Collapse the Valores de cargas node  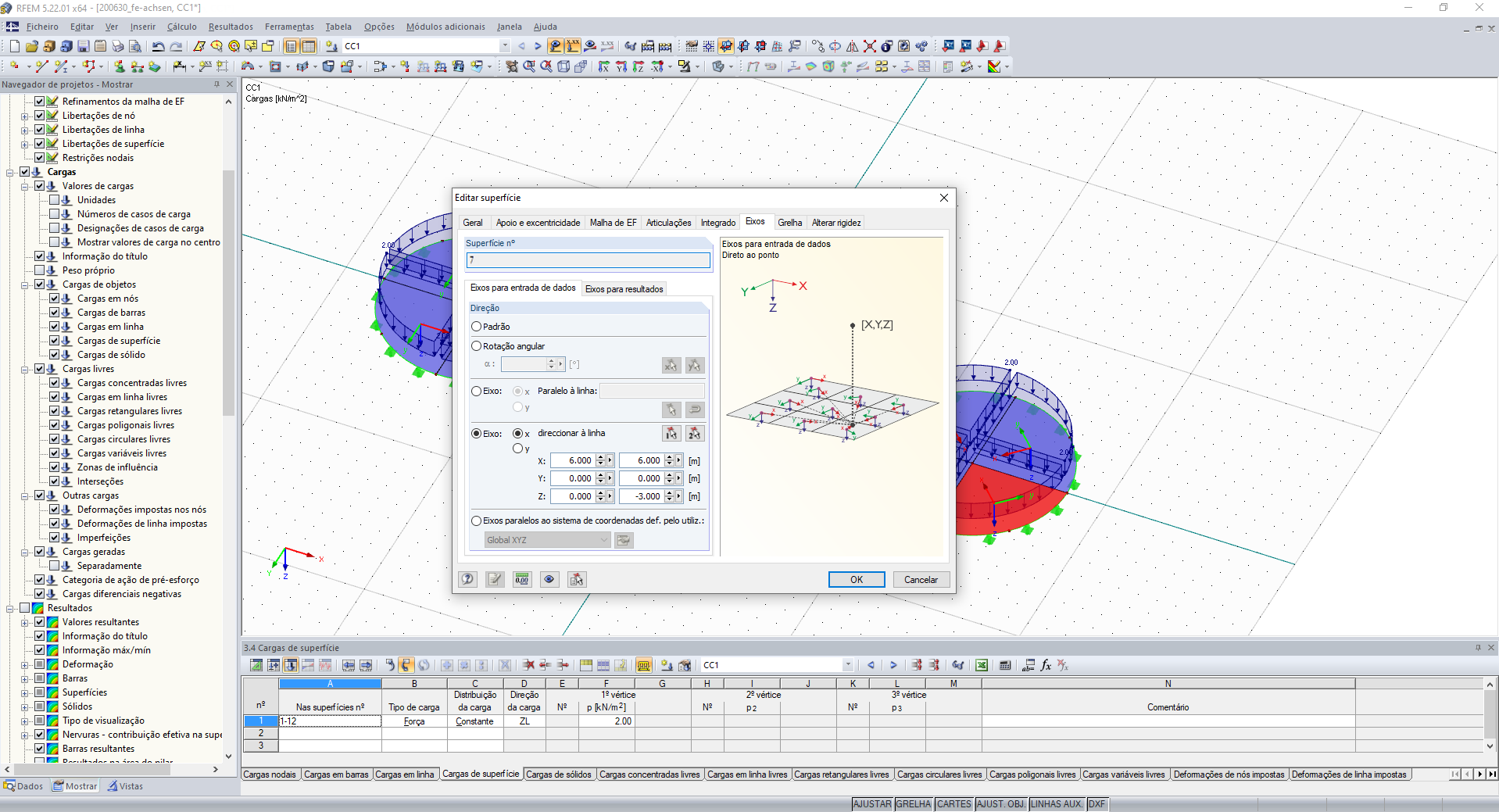coord(24,186)
